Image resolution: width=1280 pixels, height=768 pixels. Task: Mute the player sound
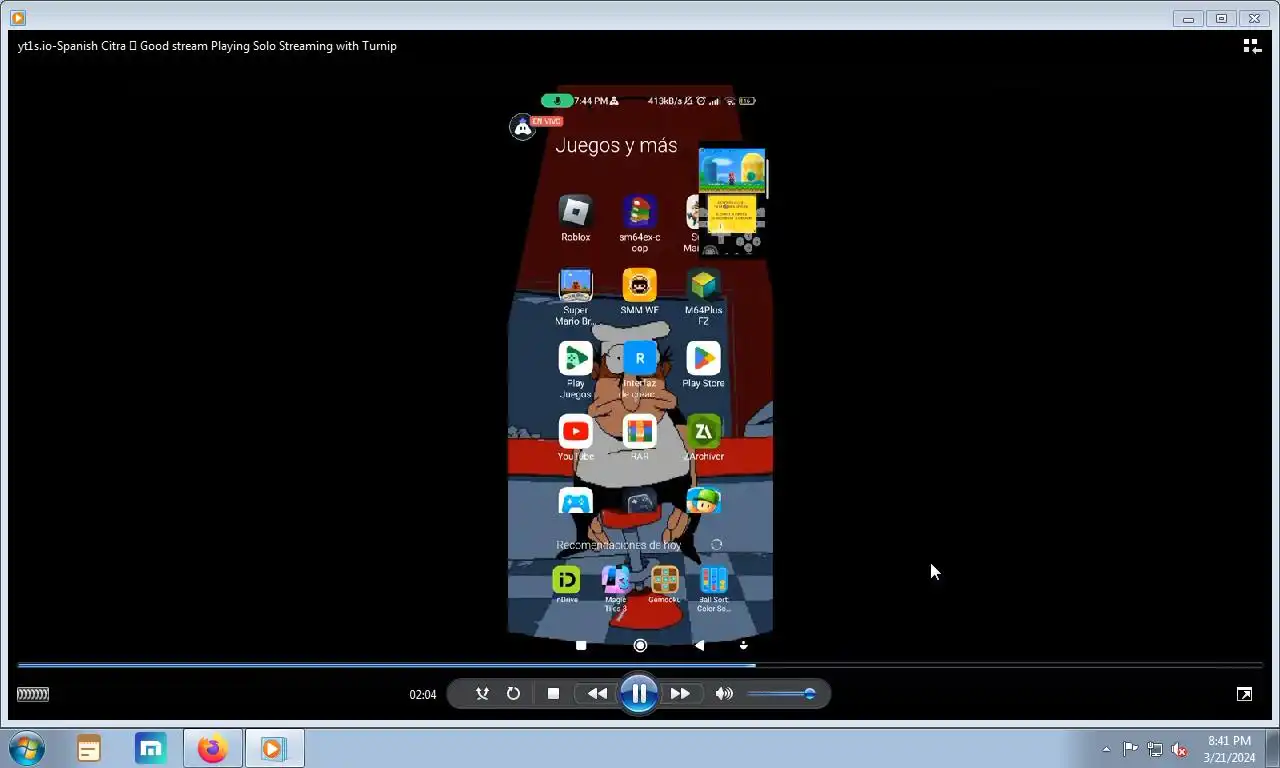pyautogui.click(x=724, y=694)
